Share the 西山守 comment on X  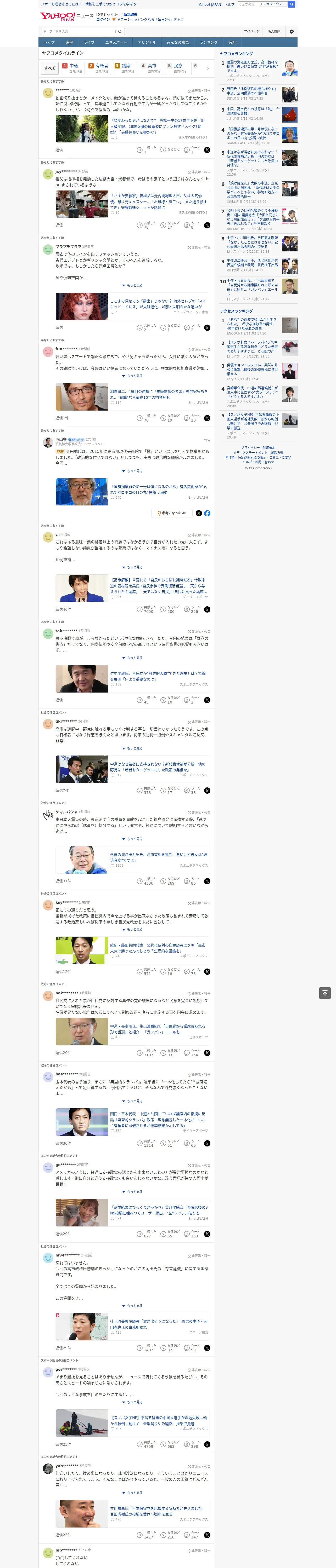click(x=199, y=513)
